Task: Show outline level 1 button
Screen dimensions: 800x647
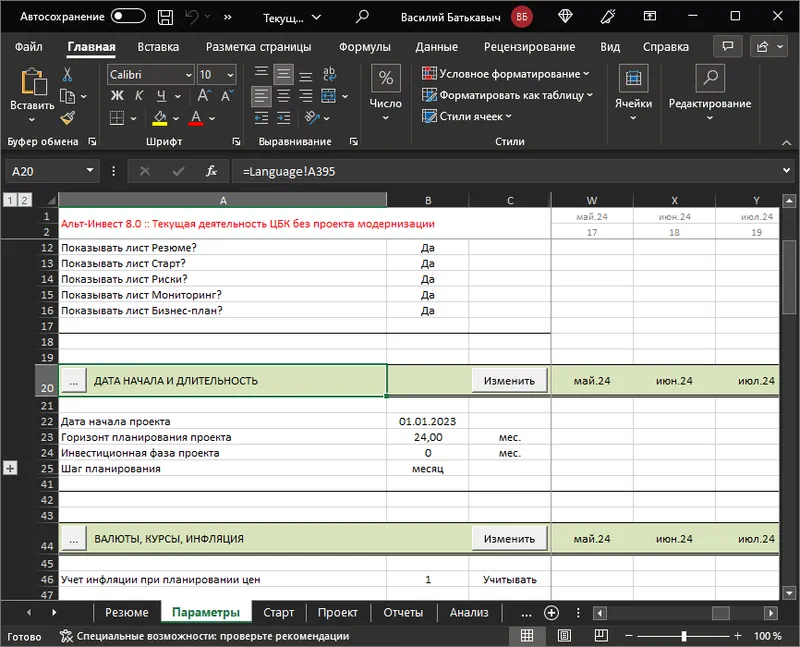Action: pyautogui.click(x=10, y=200)
